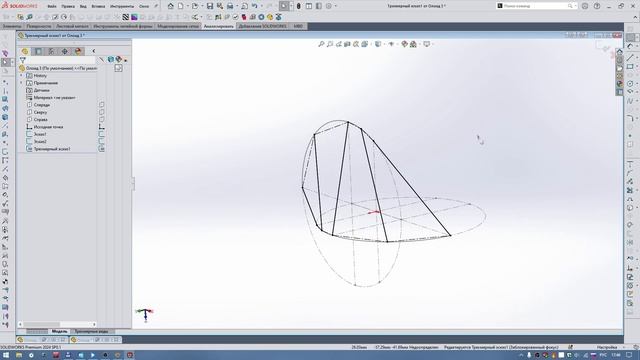Collapse the ribbon with top-right chevron
640x360 pixels.
pyautogui.click(x=636, y=17)
